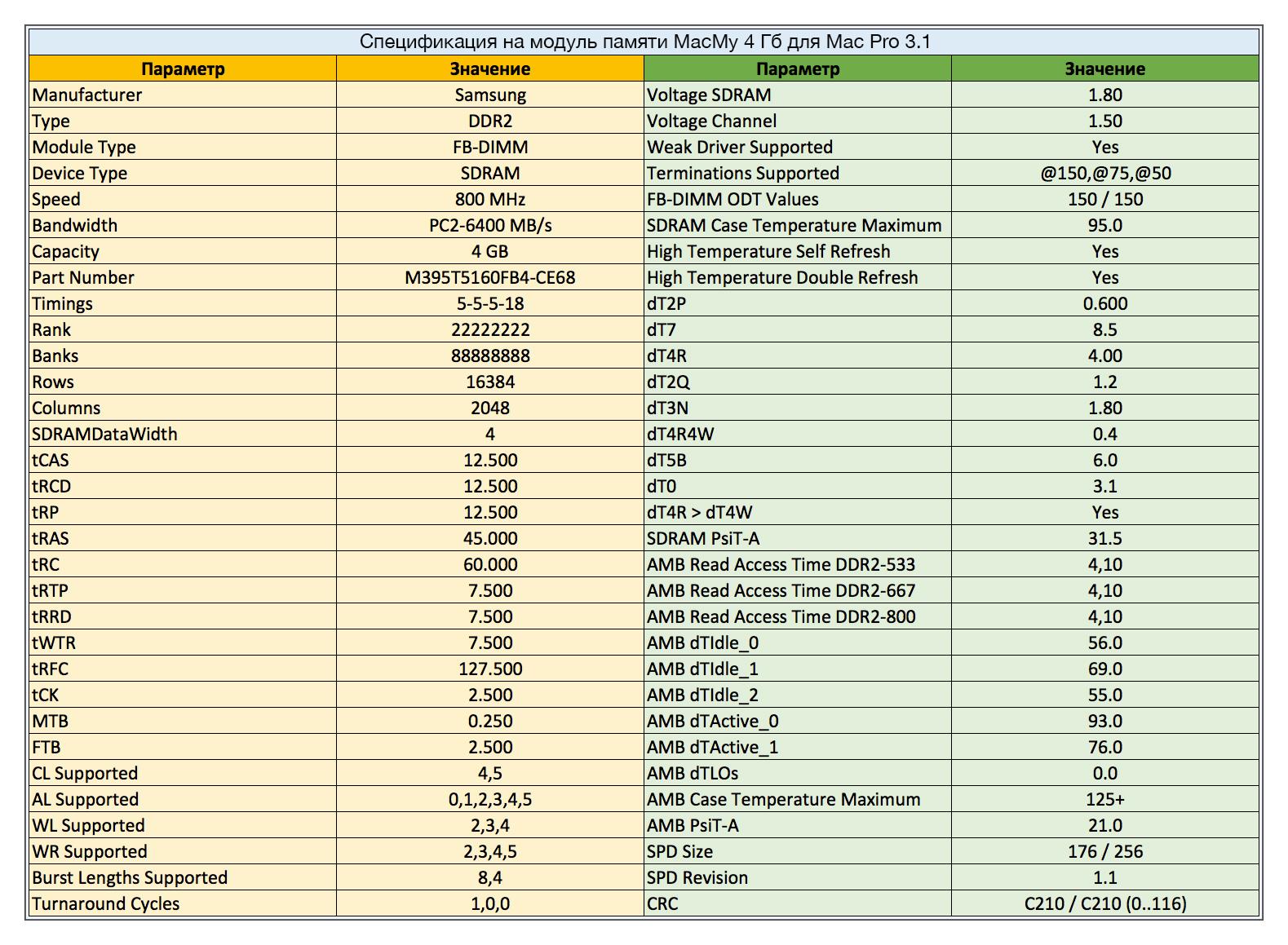Select the '5-5-5-18' timings value
This screenshot has width=1288, height=945.
pos(490,303)
